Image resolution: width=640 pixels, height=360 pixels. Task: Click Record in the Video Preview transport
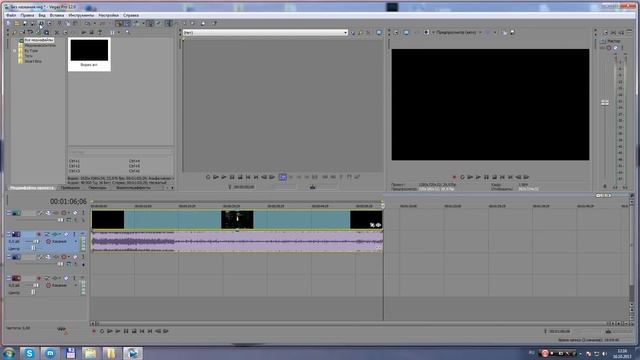(454, 177)
